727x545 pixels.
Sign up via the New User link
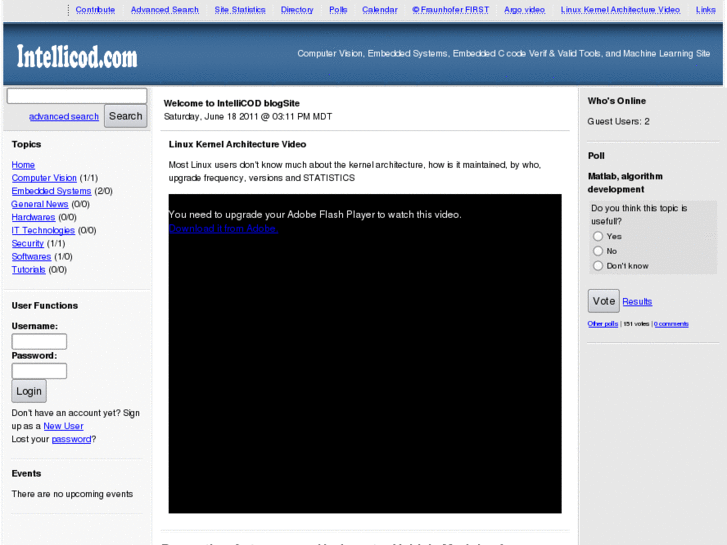pos(64,426)
